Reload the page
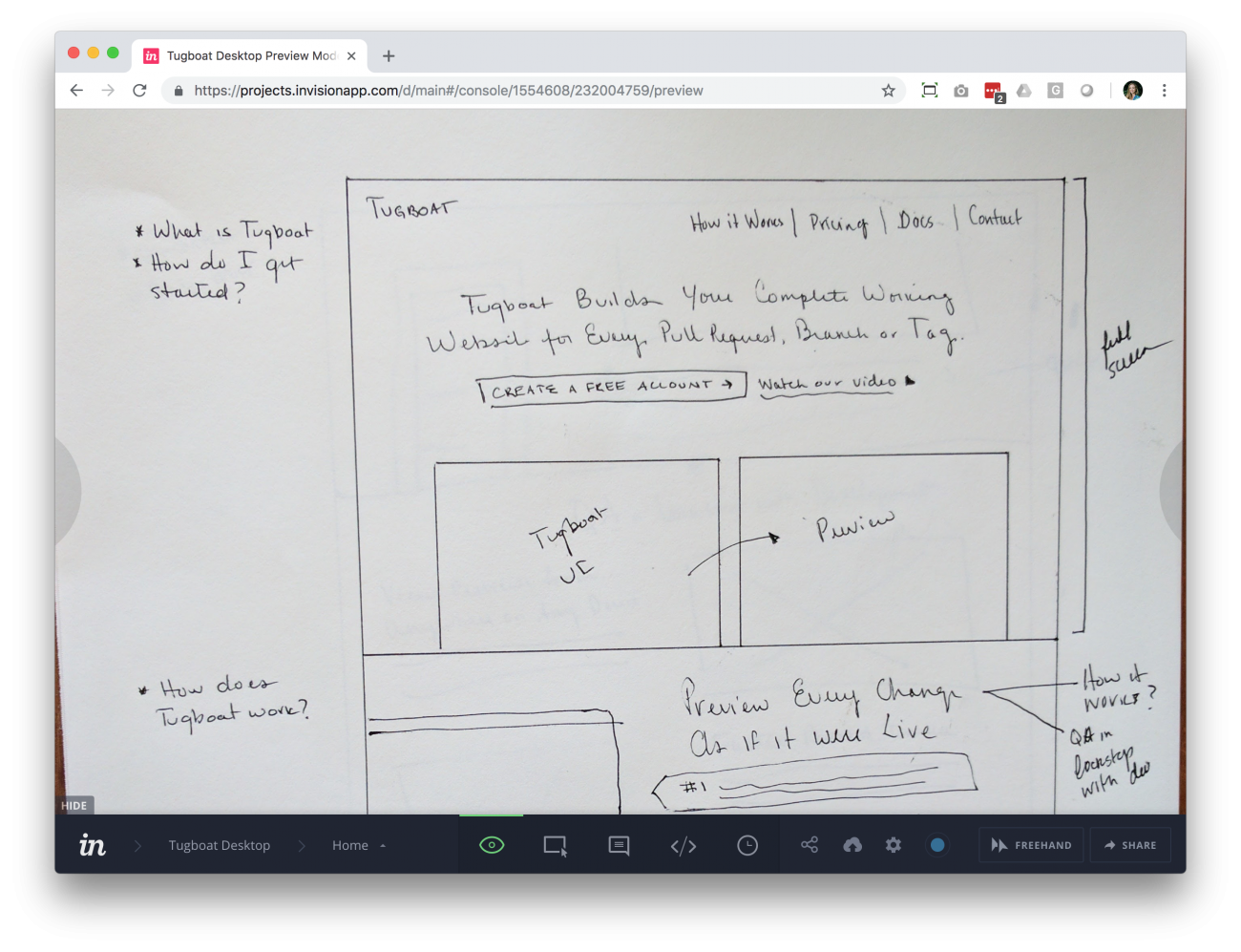The width and height of the screenshot is (1241, 952). [x=139, y=91]
